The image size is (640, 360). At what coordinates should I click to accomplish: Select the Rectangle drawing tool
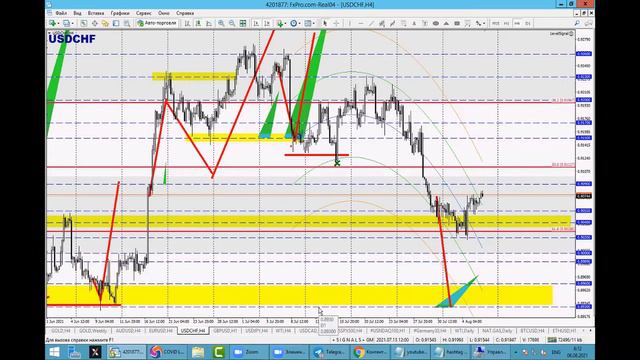point(457,23)
